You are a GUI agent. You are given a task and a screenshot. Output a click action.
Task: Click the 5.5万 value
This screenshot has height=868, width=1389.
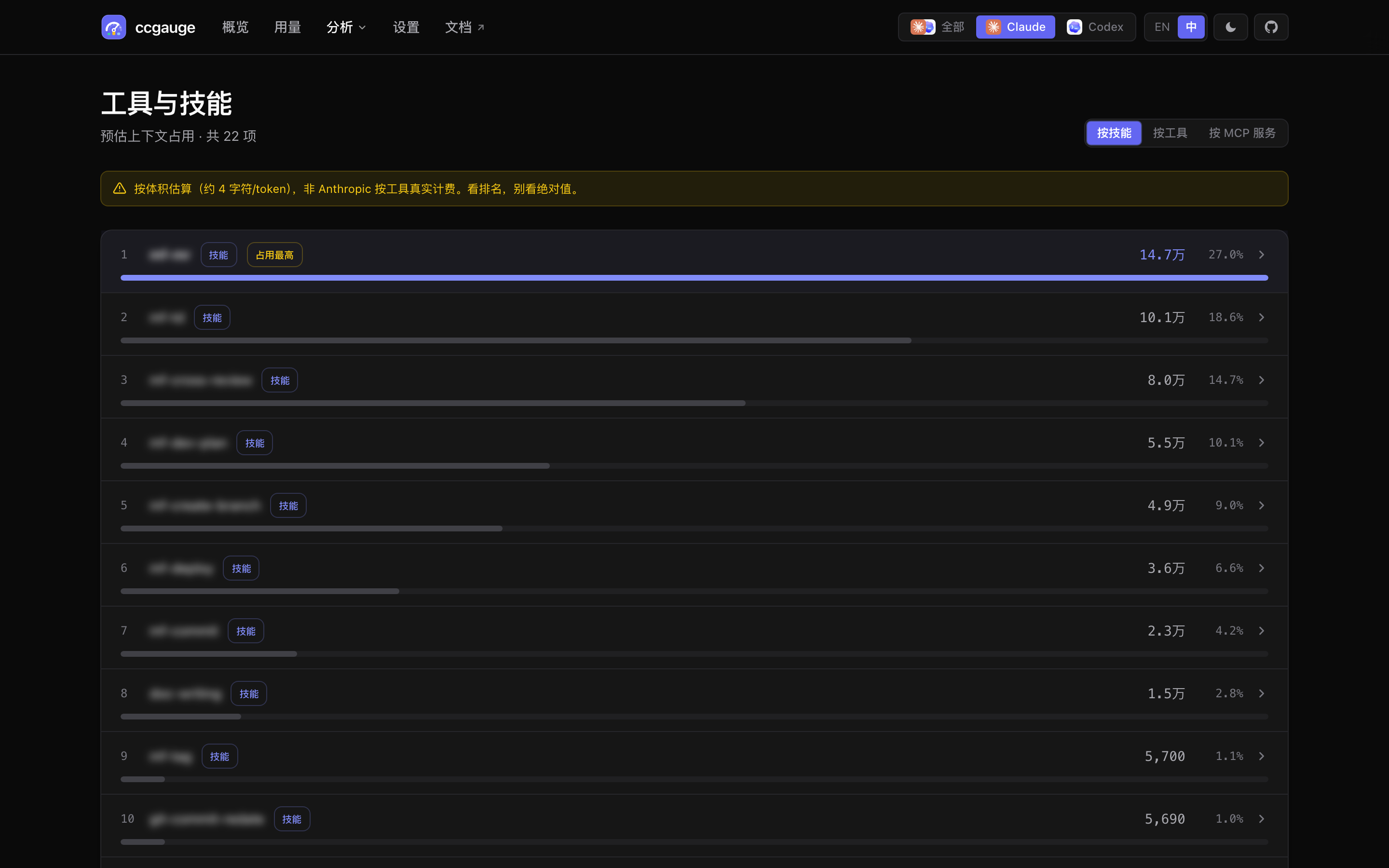[x=1166, y=443]
